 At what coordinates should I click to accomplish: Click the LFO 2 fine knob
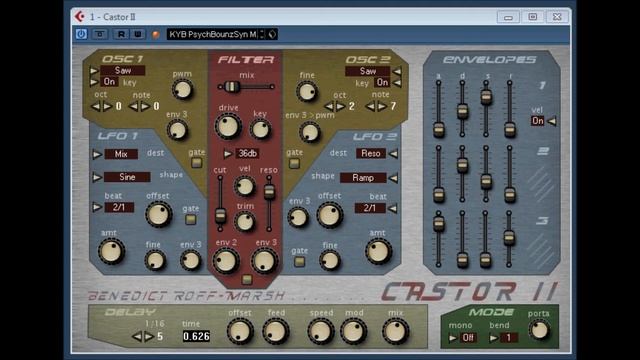(330, 260)
